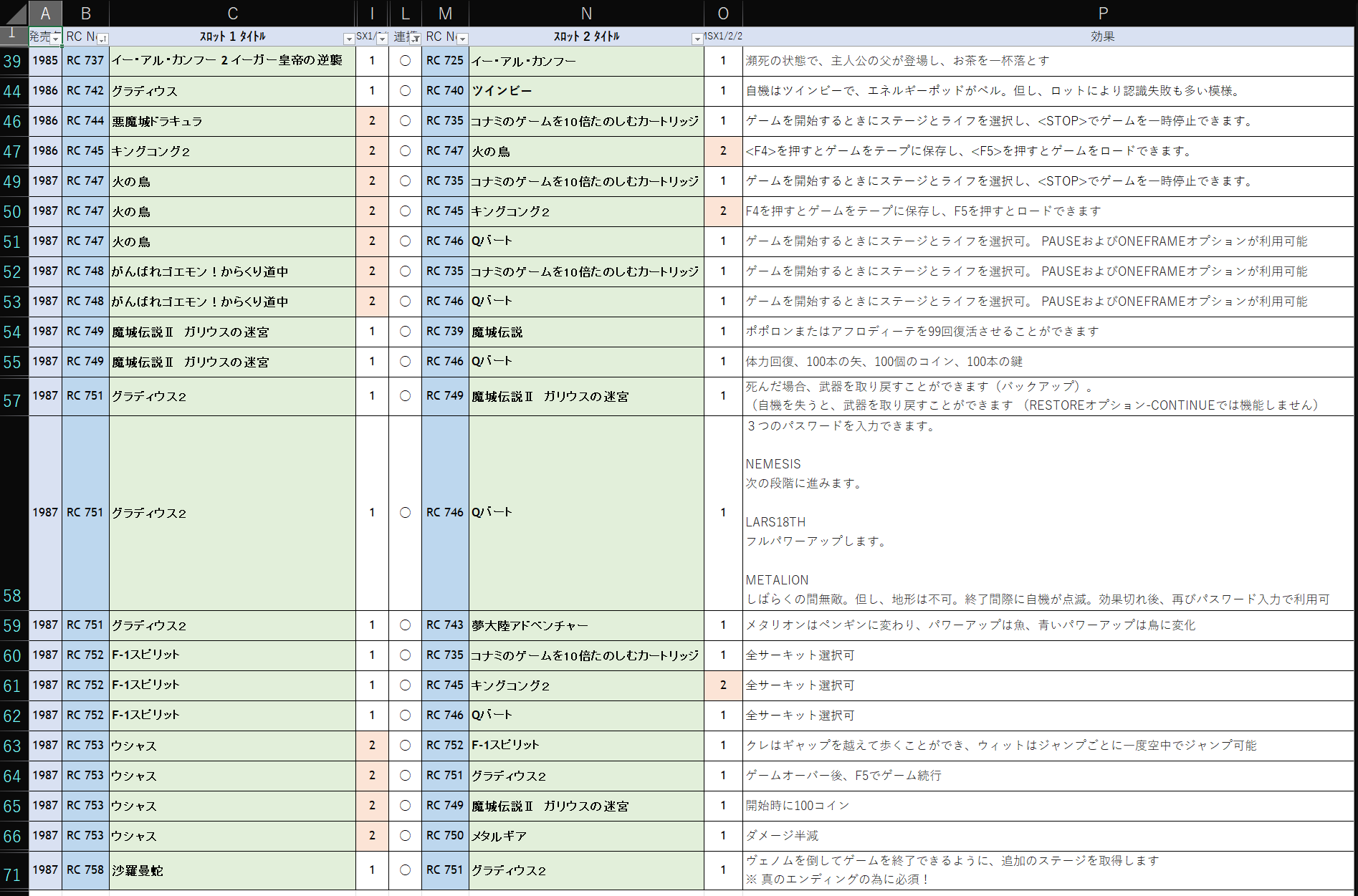Click the circle mark in row 47 column L

(405, 151)
